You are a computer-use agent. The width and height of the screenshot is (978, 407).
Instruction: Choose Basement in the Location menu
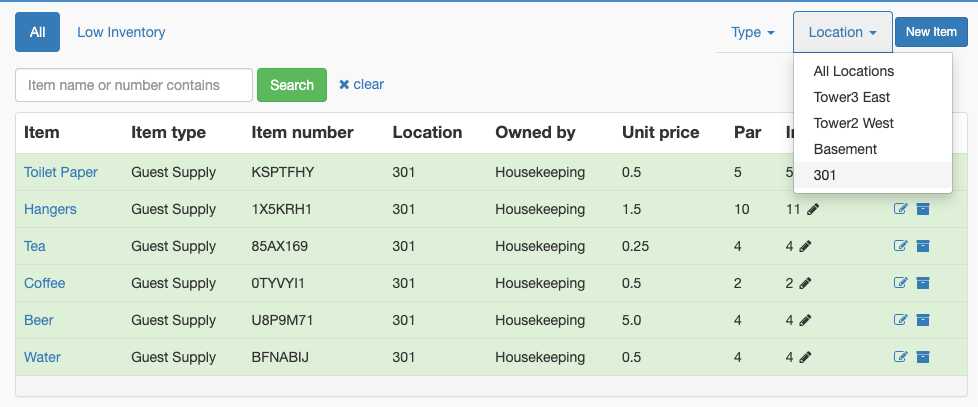(844, 149)
